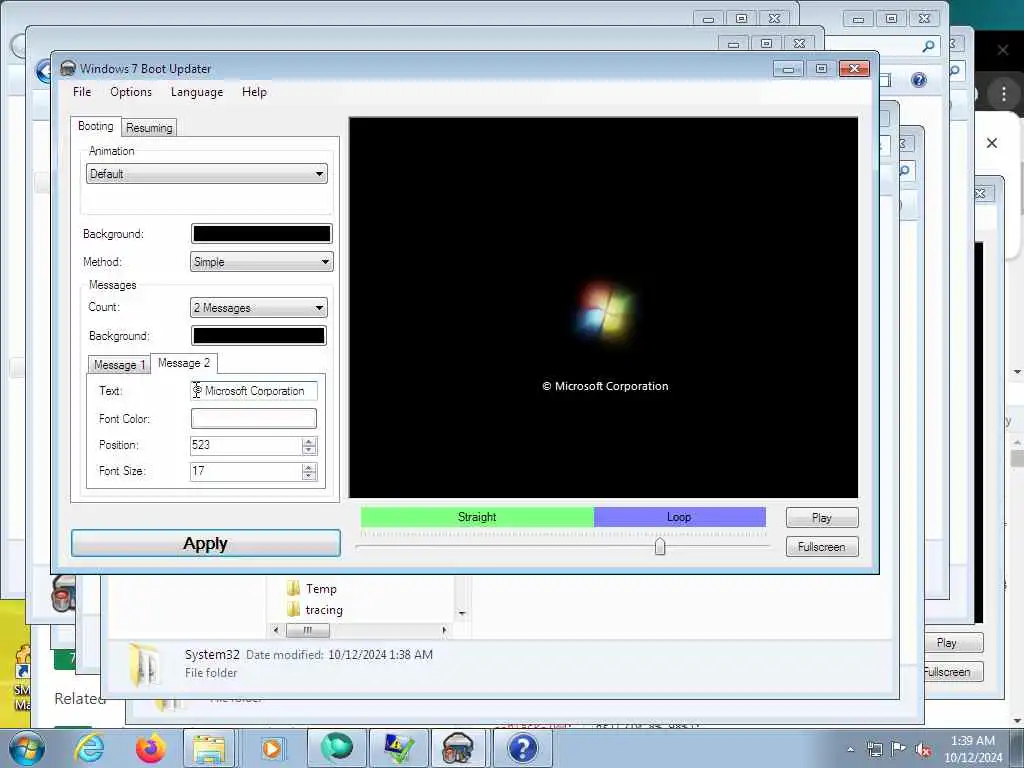
Task: Click the Play button in Boot Updater
Action: [822, 518]
